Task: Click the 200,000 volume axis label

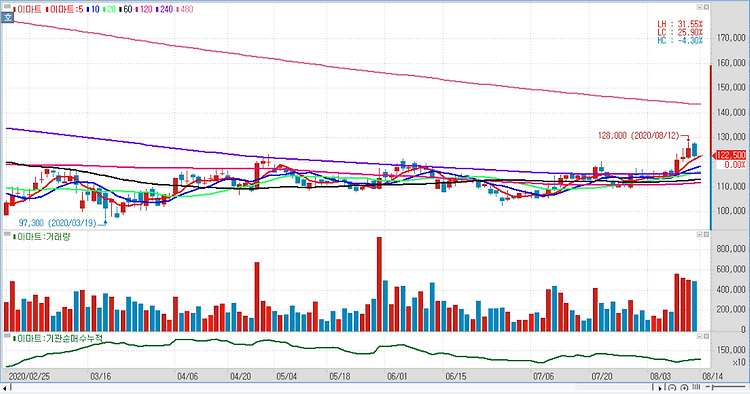Action: pos(731,310)
